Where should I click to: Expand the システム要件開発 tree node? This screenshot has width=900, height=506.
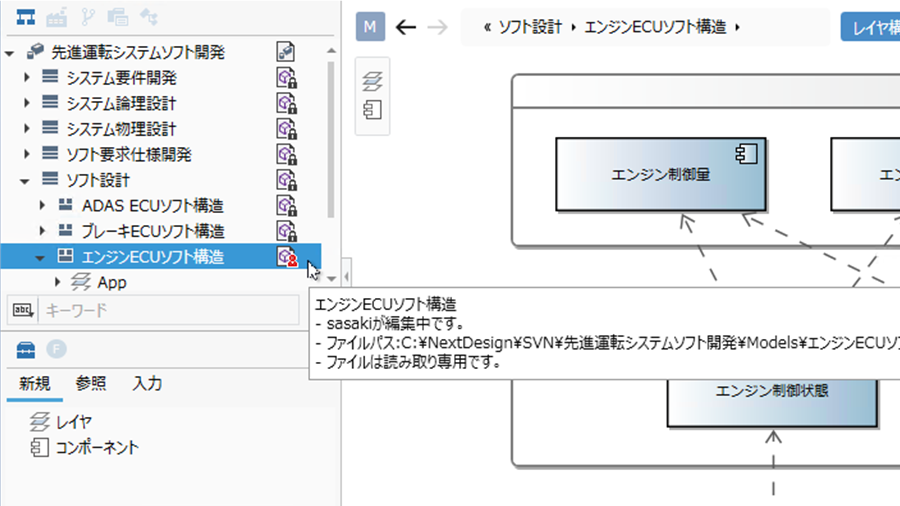pyautogui.click(x=27, y=78)
